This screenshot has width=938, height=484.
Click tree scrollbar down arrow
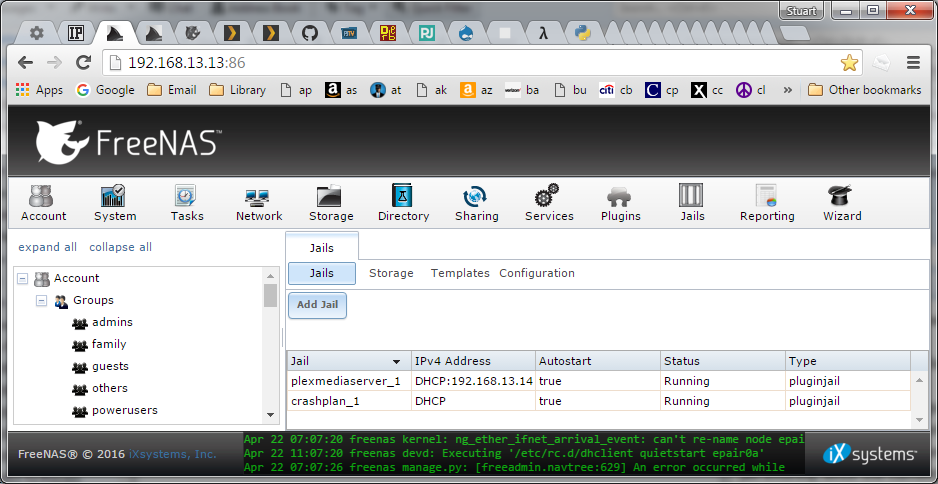(270, 415)
